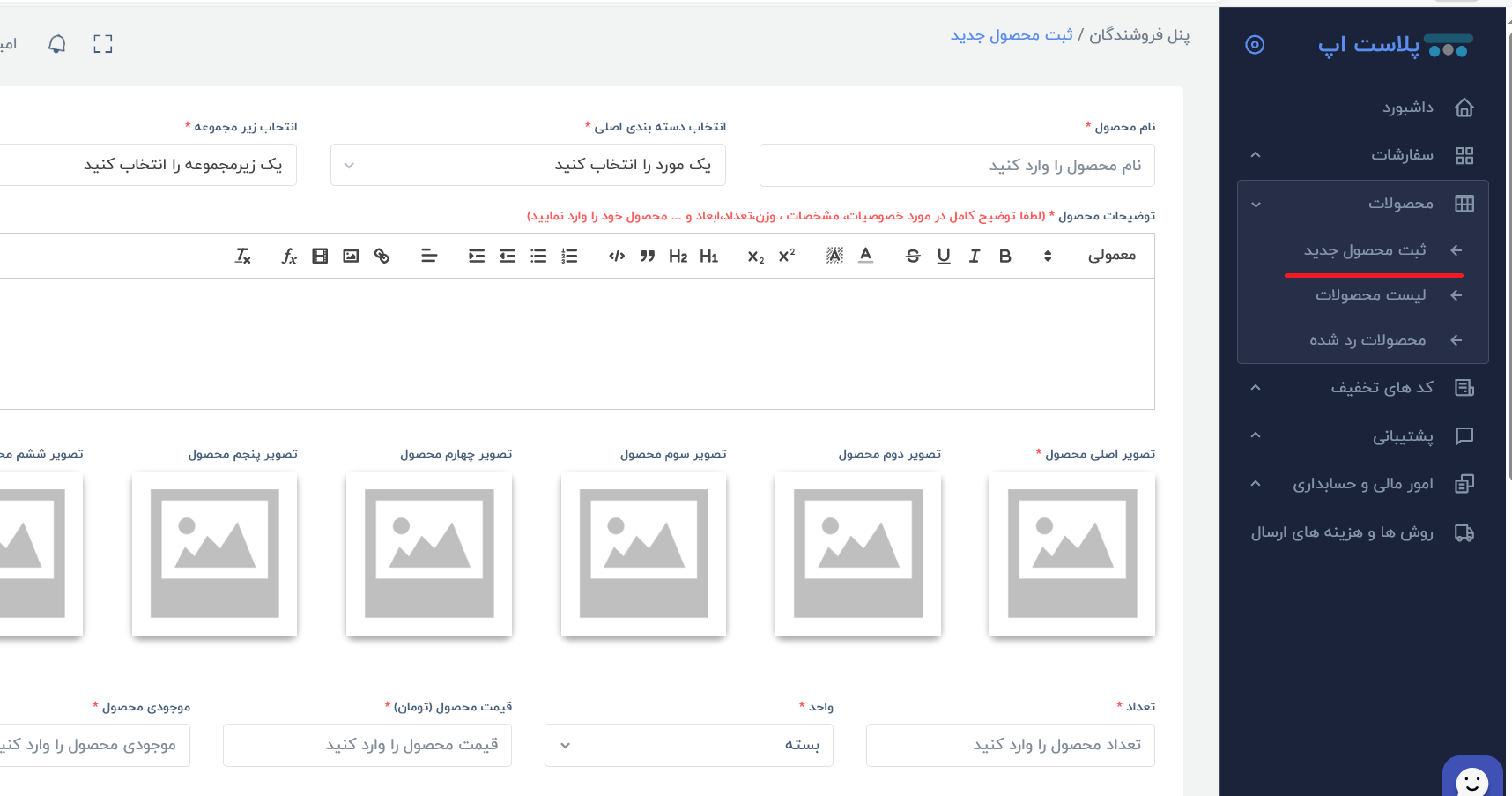Viewport: 1512px width, 796px height.
Task: Insert a video with the film icon
Action: pos(320,256)
